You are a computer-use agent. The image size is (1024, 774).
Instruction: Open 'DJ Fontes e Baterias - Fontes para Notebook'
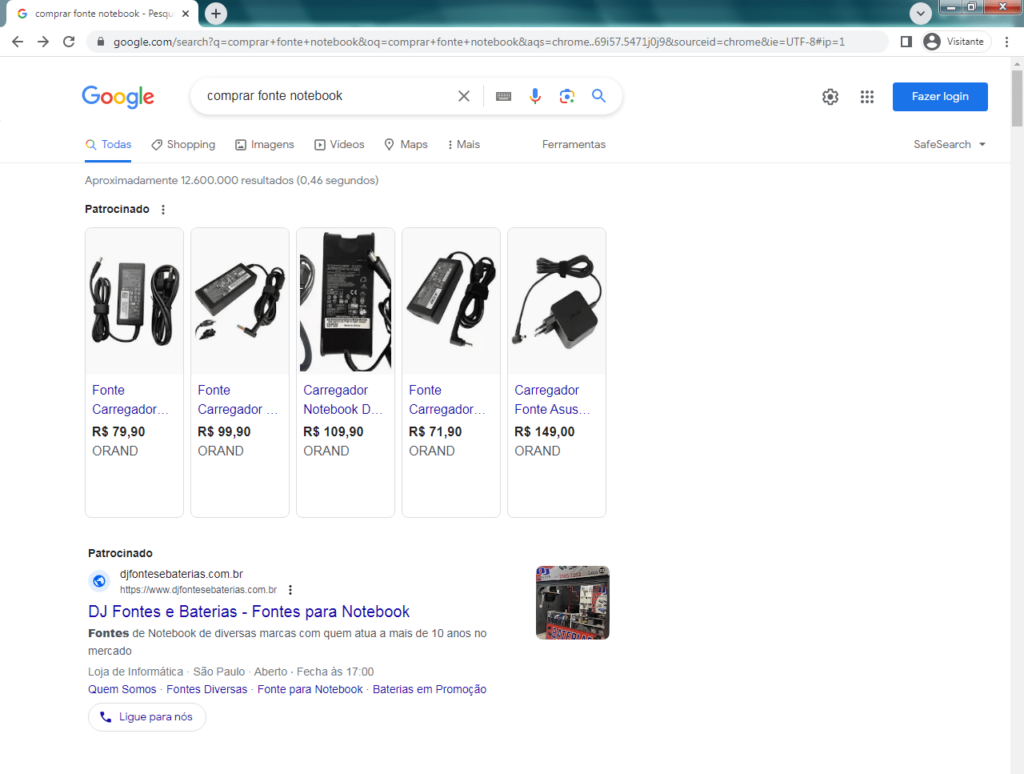pyautogui.click(x=249, y=611)
